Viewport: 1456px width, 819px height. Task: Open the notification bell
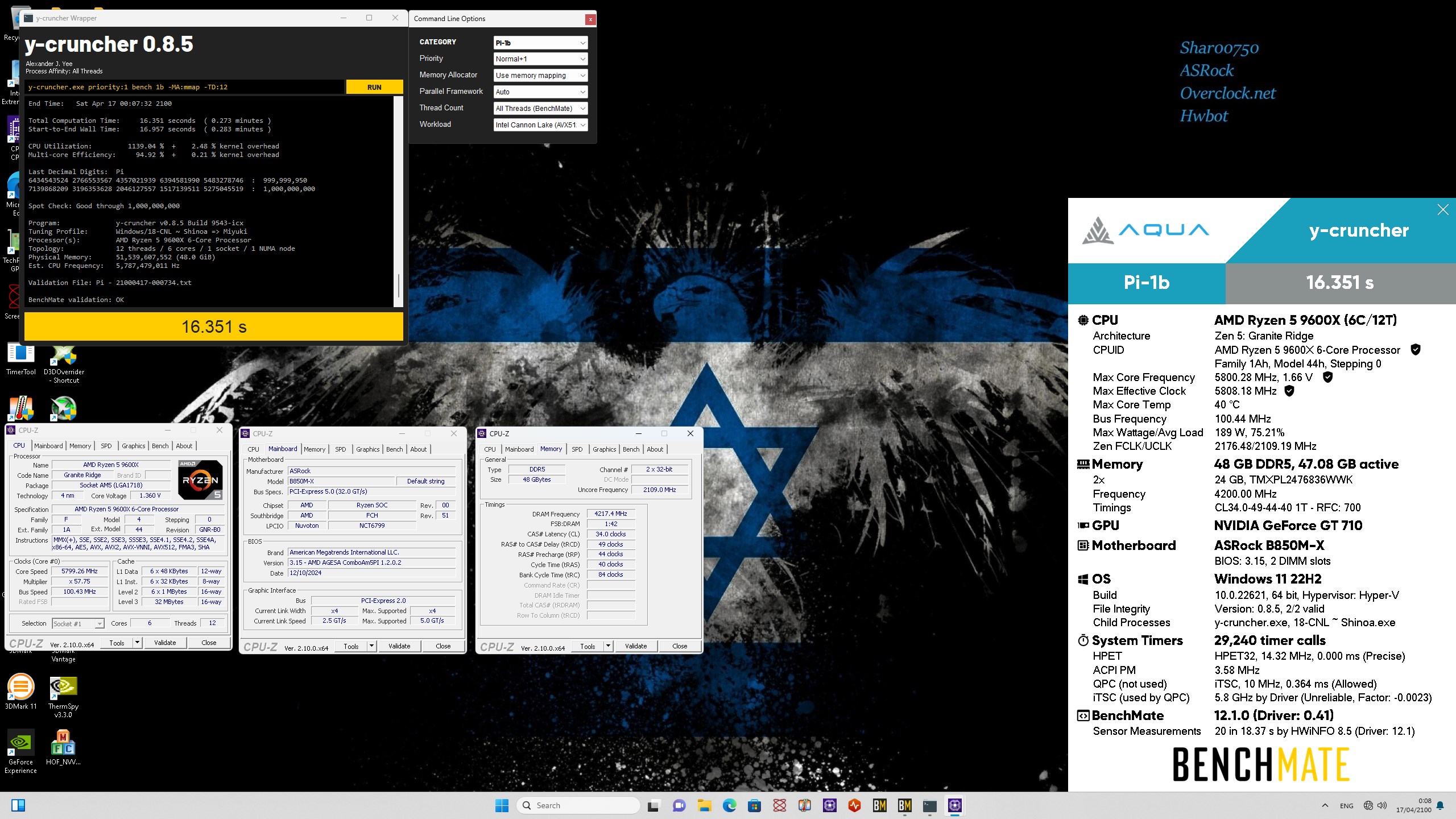point(1440,805)
